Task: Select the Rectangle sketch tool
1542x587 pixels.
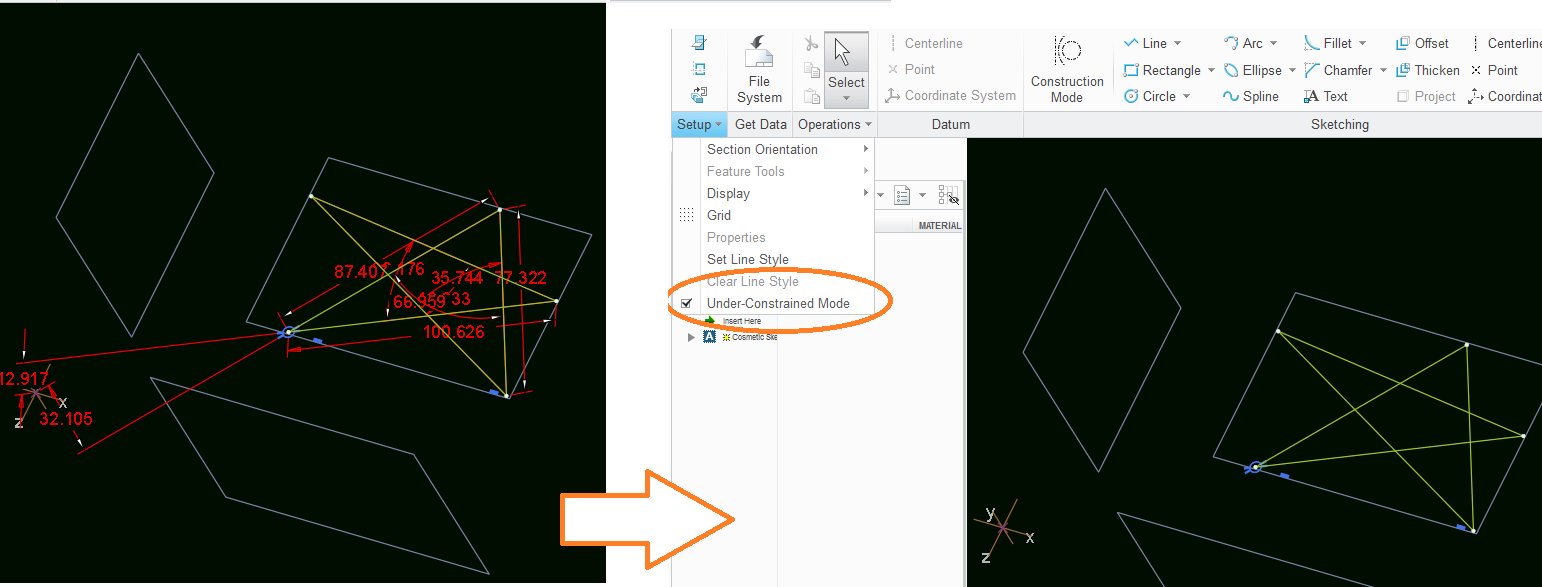Action: 1162,70
